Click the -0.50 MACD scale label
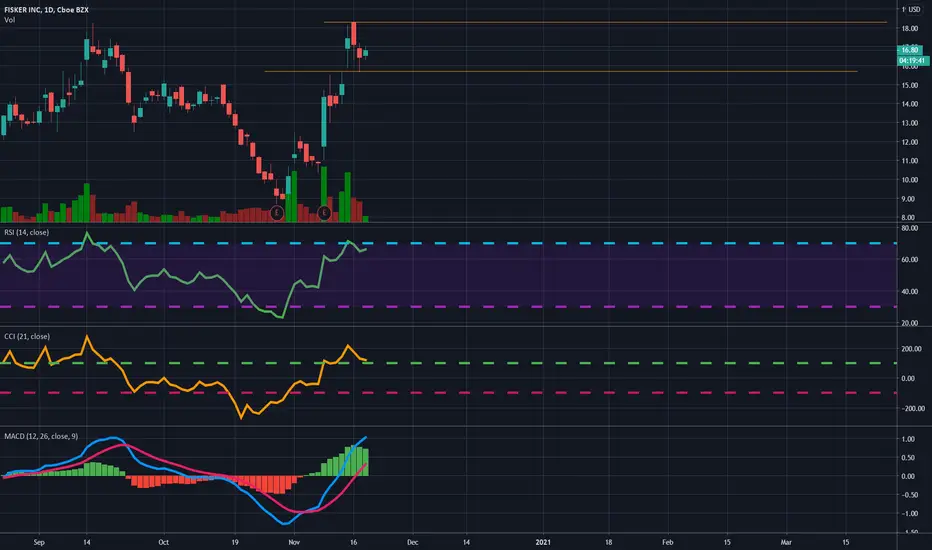The width and height of the screenshot is (932, 550). tap(908, 495)
